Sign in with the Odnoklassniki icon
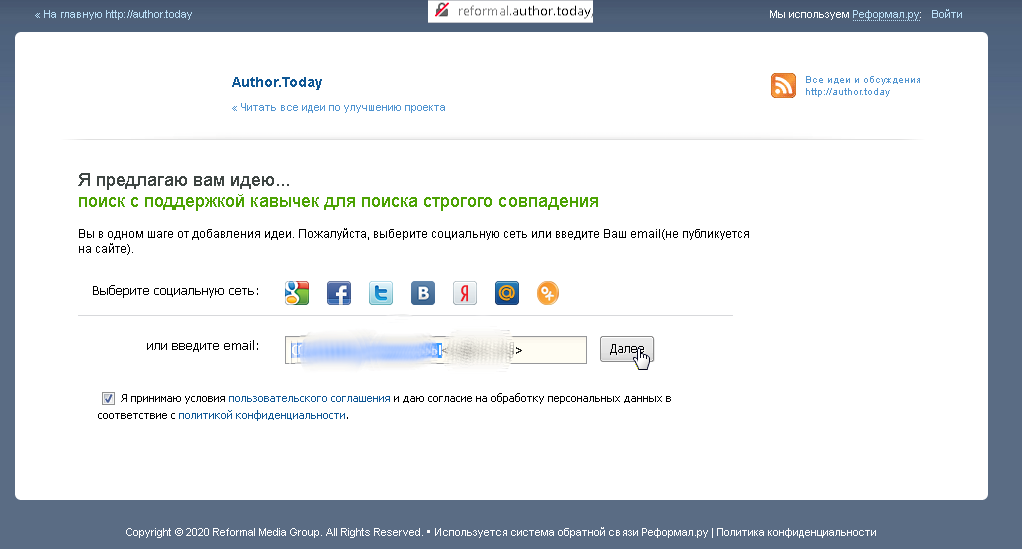The height and width of the screenshot is (549, 1022). pyautogui.click(x=548, y=293)
